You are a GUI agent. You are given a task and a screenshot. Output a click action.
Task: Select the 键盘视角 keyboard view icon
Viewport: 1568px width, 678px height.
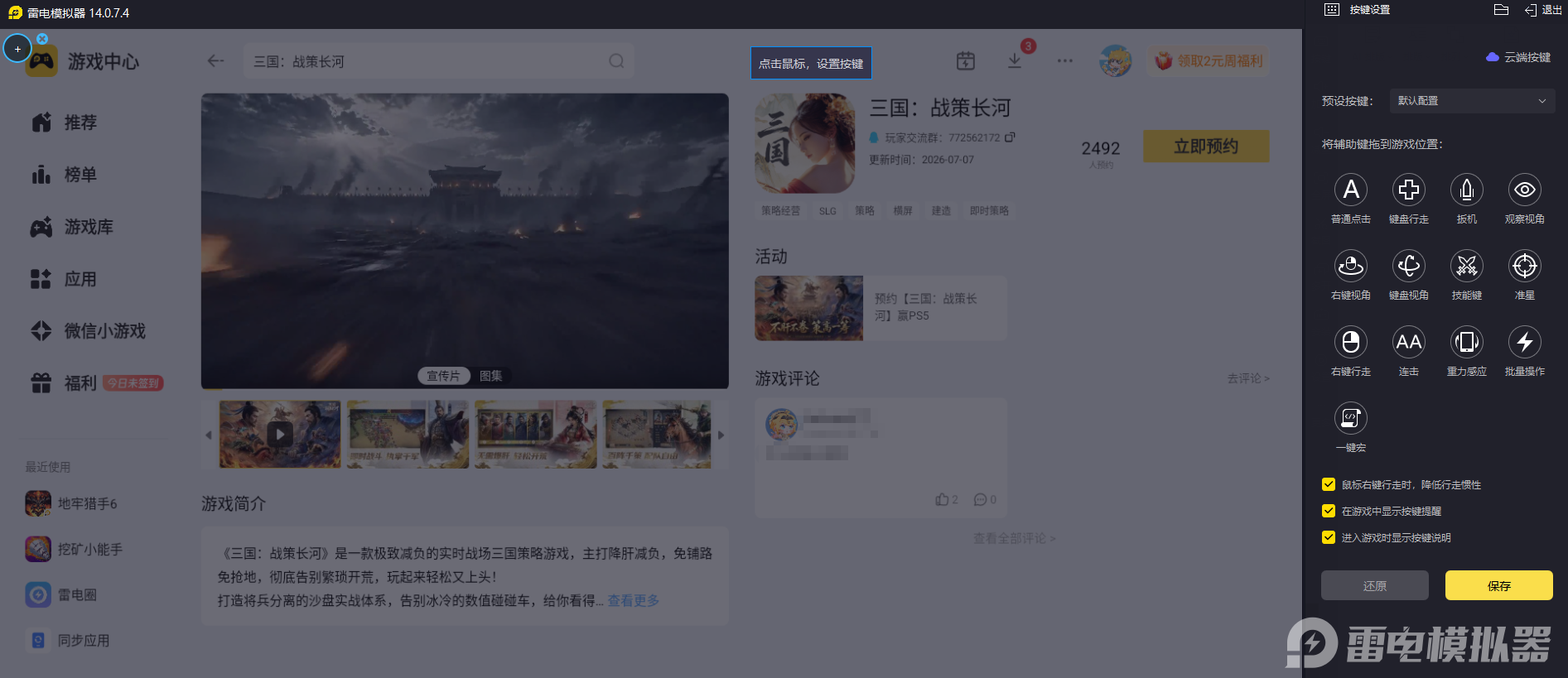[x=1409, y=266]
